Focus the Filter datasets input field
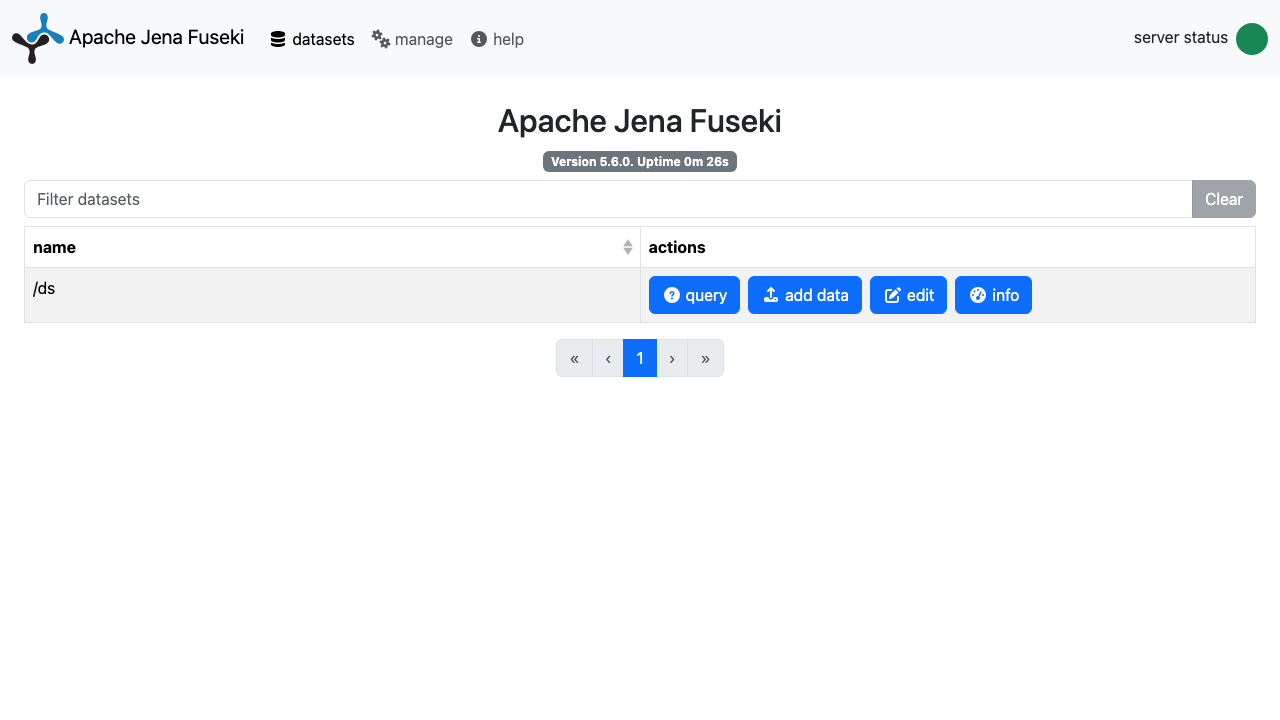 (608, 199)
